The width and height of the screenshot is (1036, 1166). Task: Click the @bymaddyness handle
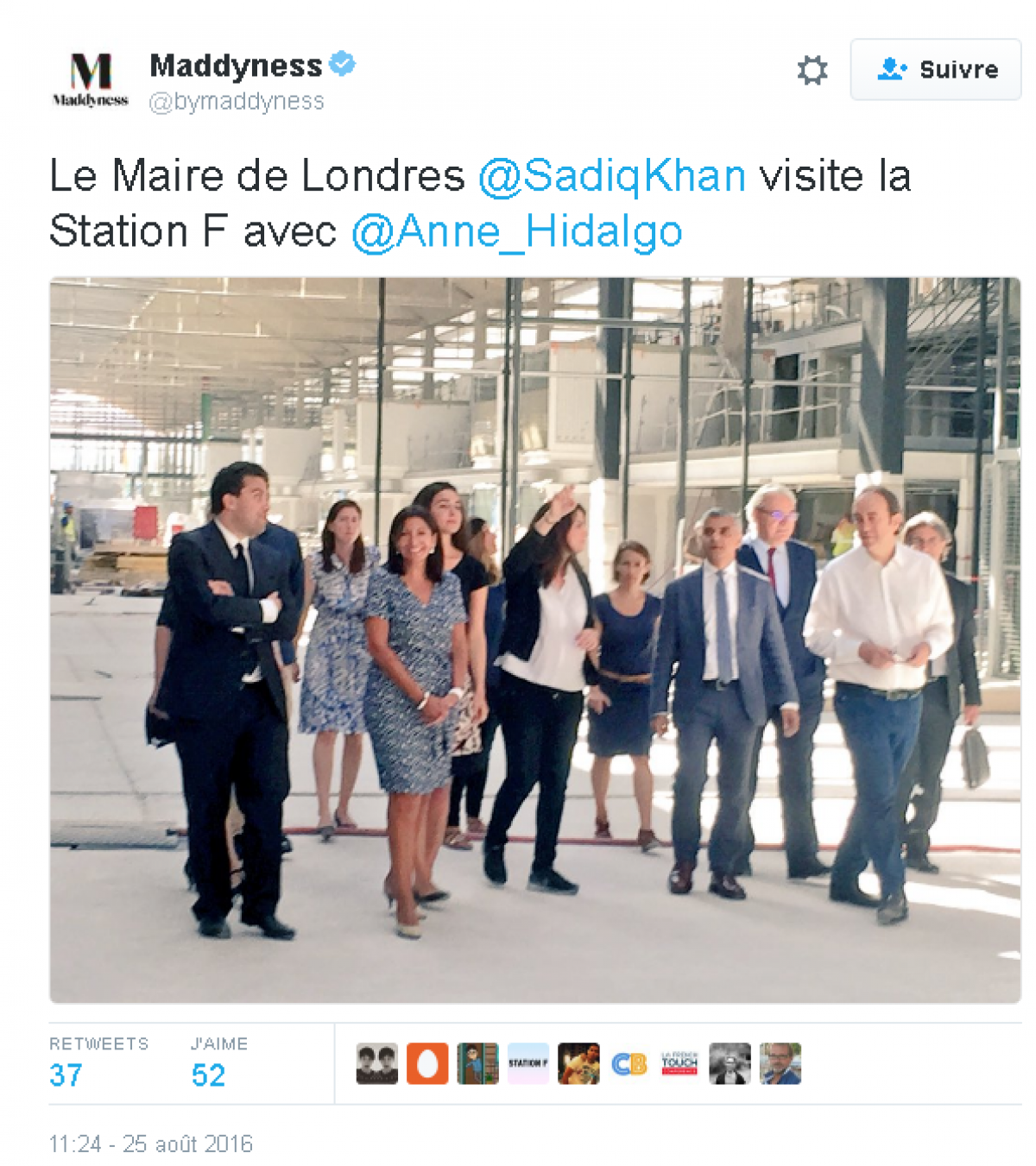(237, 102)
